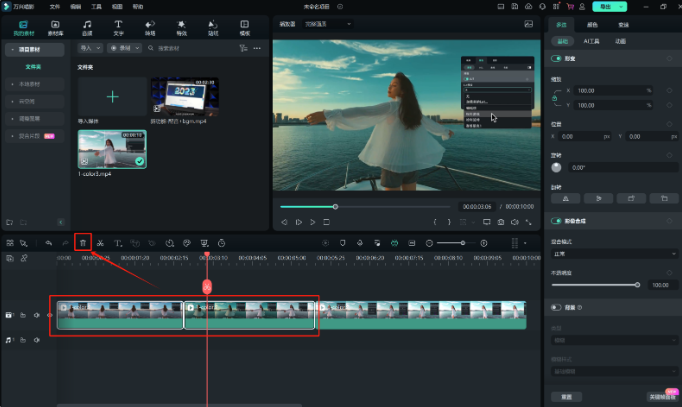This screenshot has width=682, height=407.
Task: Open the Audio (音频) library tab
Action: pyautogui.click(x=87, y=26)
